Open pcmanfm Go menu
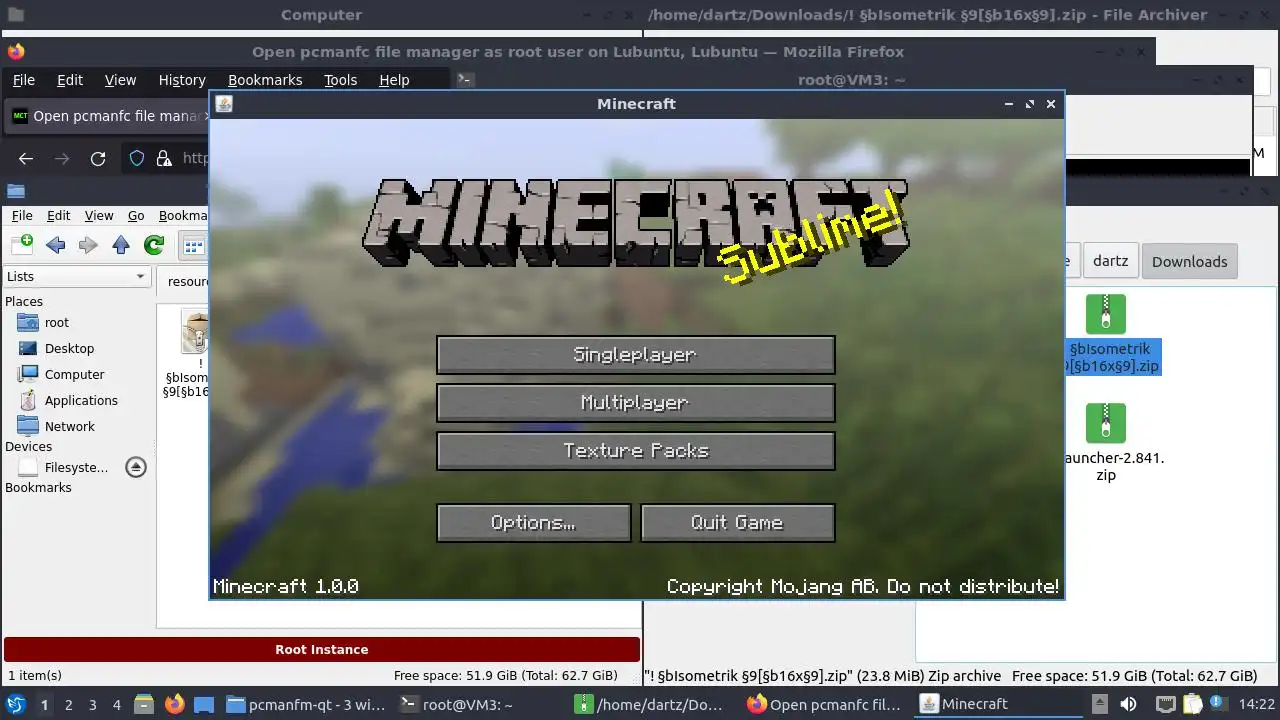1280x720 pixels. tap(136, 215)
